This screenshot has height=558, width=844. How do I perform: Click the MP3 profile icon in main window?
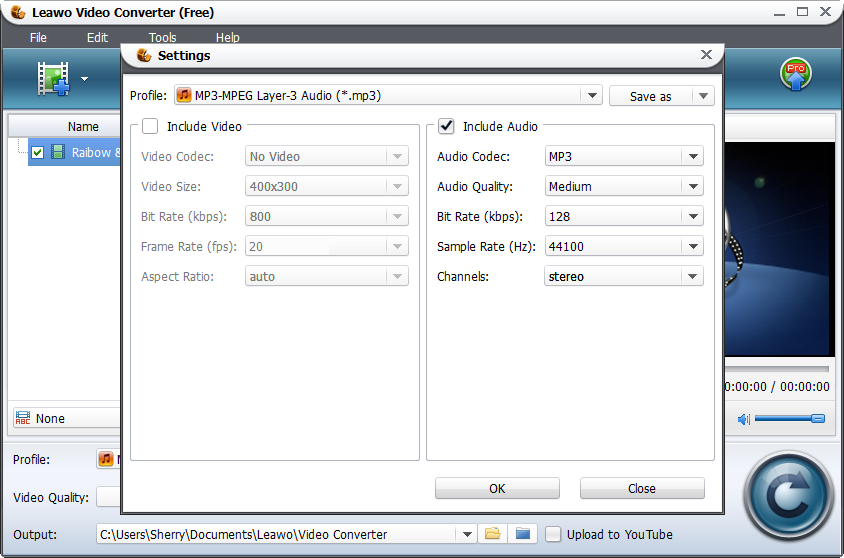pos(106,459)
